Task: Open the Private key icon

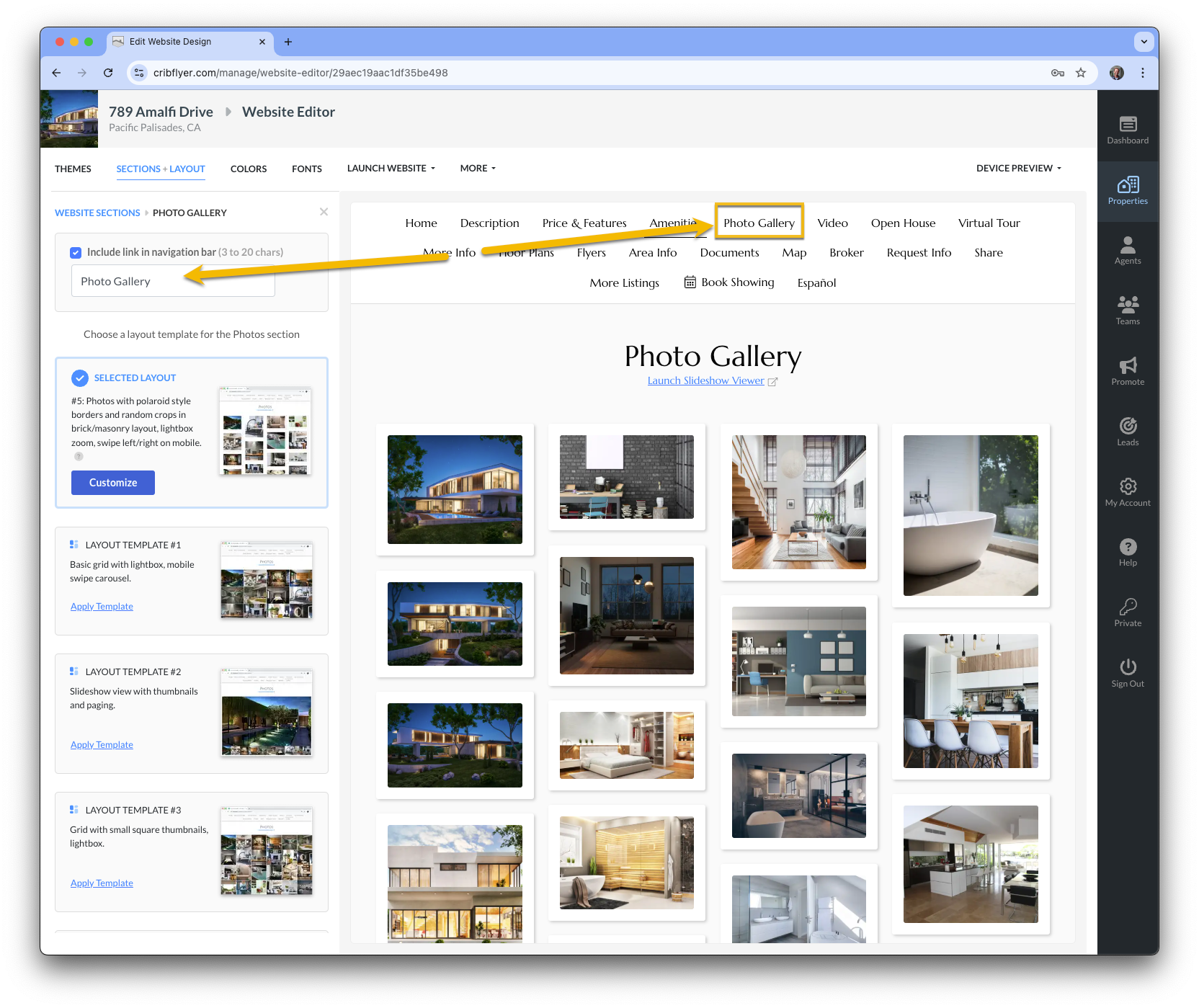Action: point(1128,613)
